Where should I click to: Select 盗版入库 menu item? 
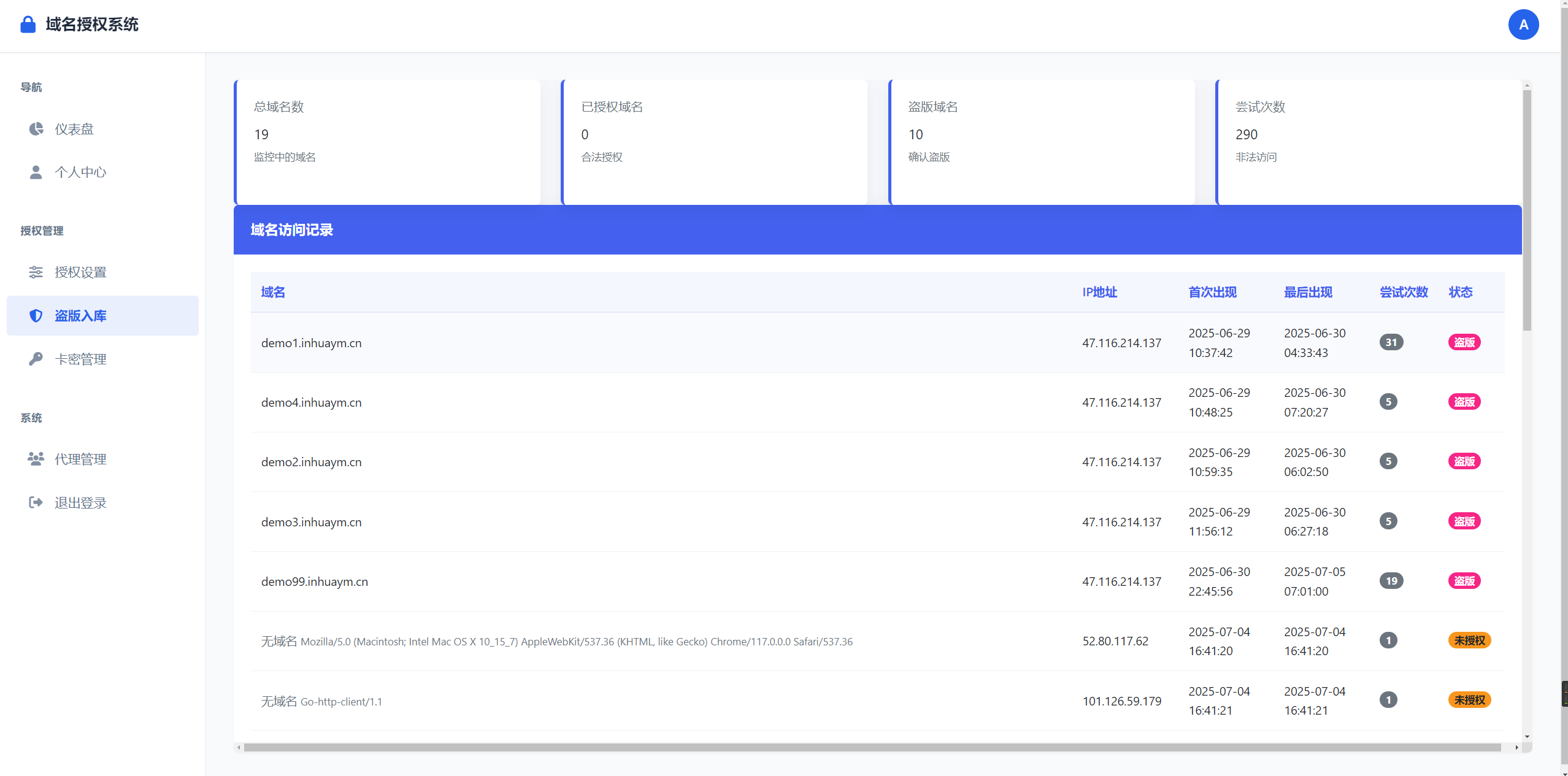(102, 315)
